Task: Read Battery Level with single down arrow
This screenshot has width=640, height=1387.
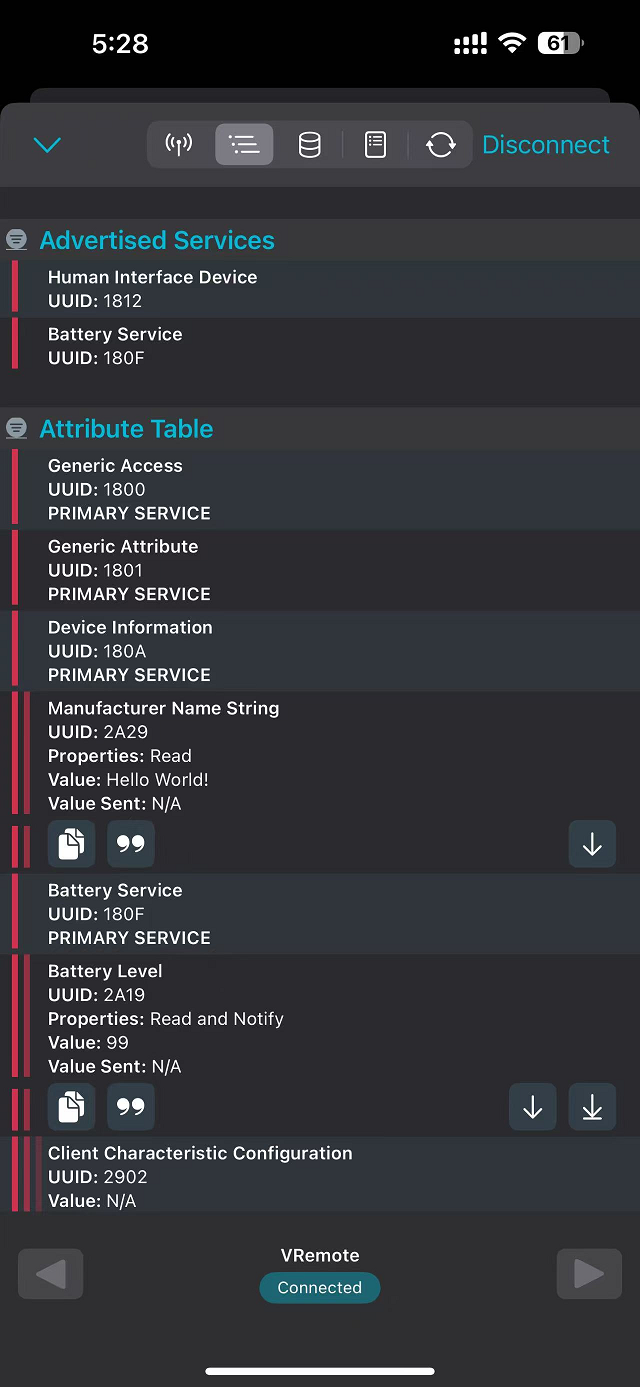Action: pyautogui.click(x=532, y=1107)
